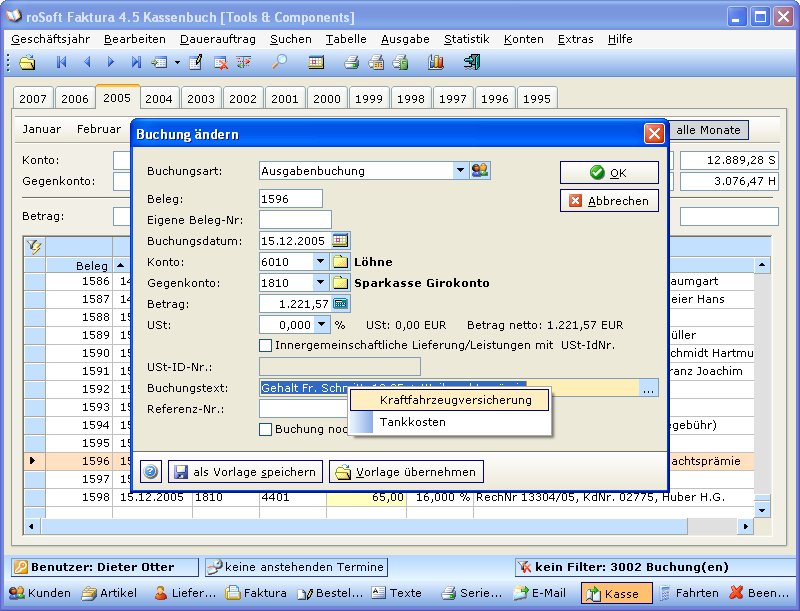Click the Eigene Beleg-Nr input field
The width and height of the screenshot is (800, 611).
coord(295,219)
